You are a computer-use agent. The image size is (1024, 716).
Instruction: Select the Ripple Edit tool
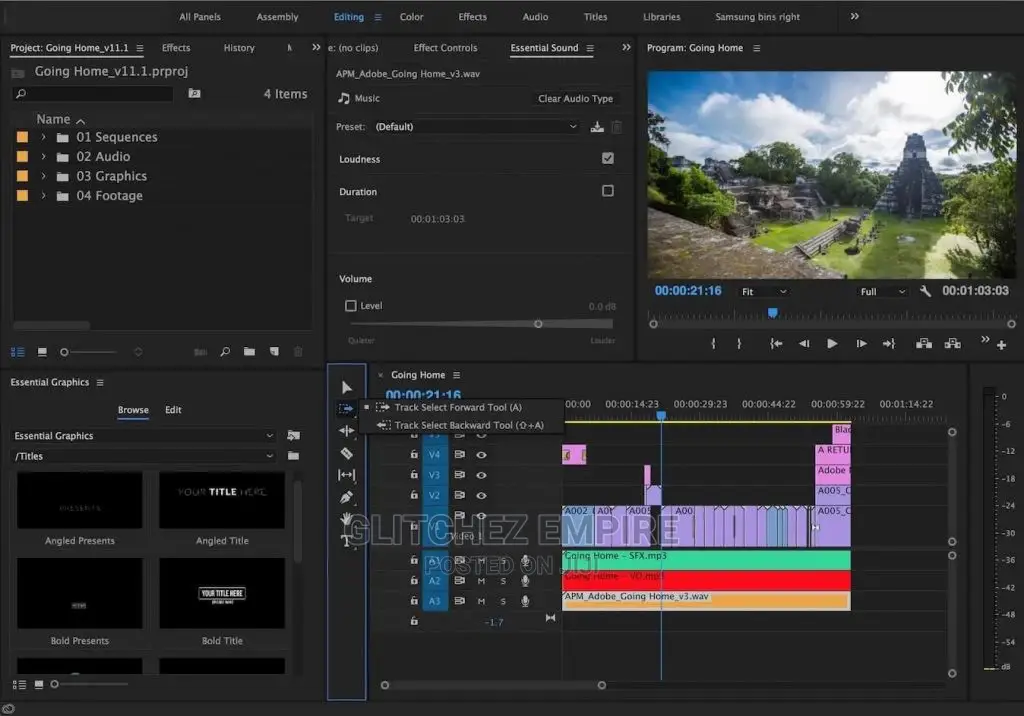[x=347, y=431]
